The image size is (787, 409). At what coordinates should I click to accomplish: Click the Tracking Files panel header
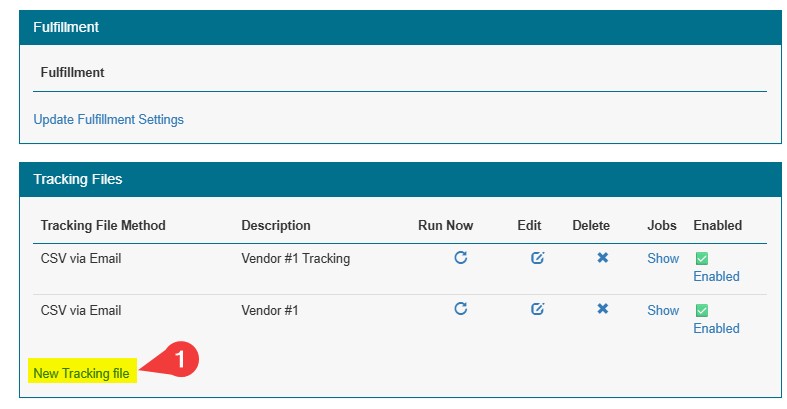[399, 179]
